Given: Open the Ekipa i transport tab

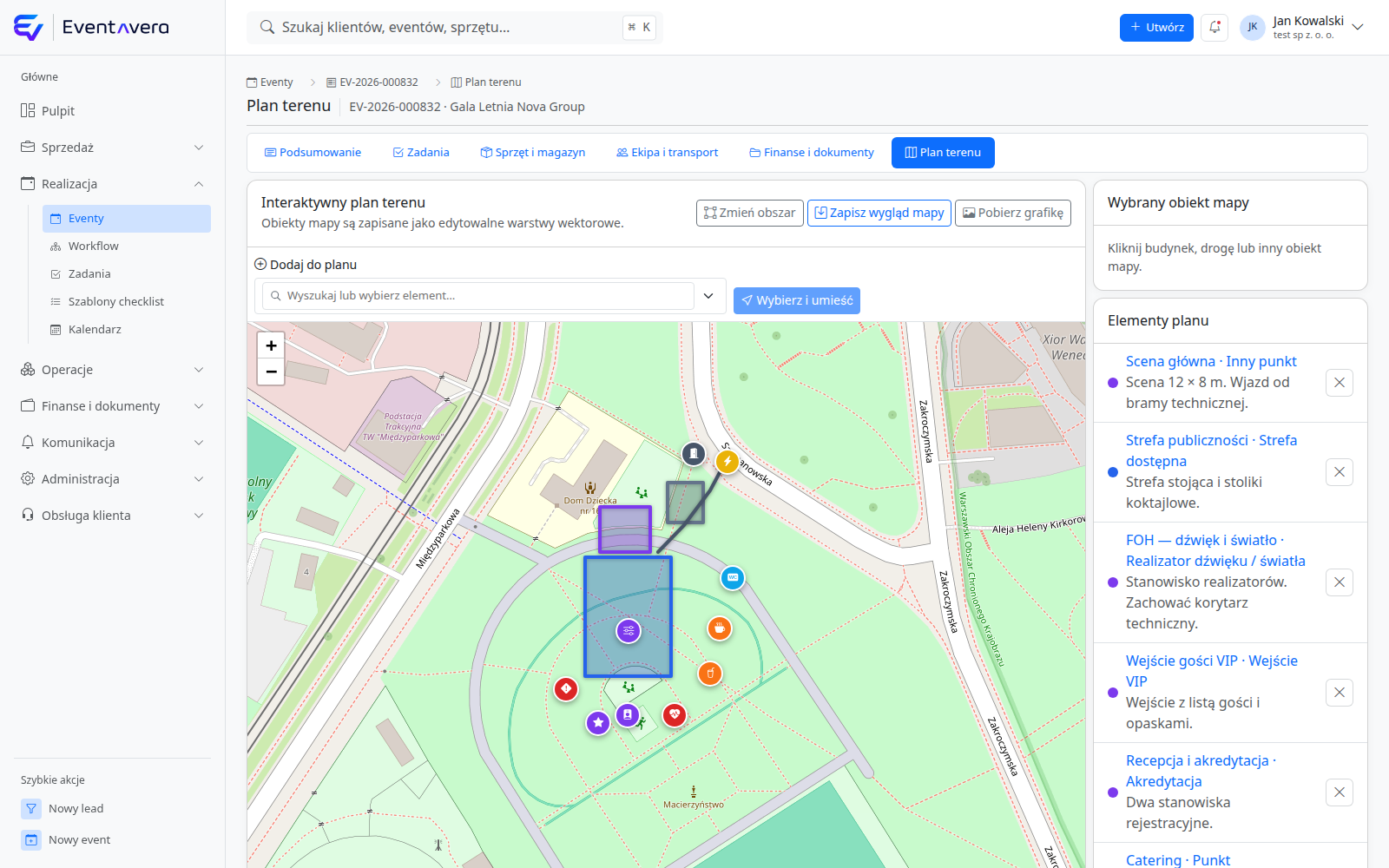Looking at the screenshot, I should click(667, 153).
